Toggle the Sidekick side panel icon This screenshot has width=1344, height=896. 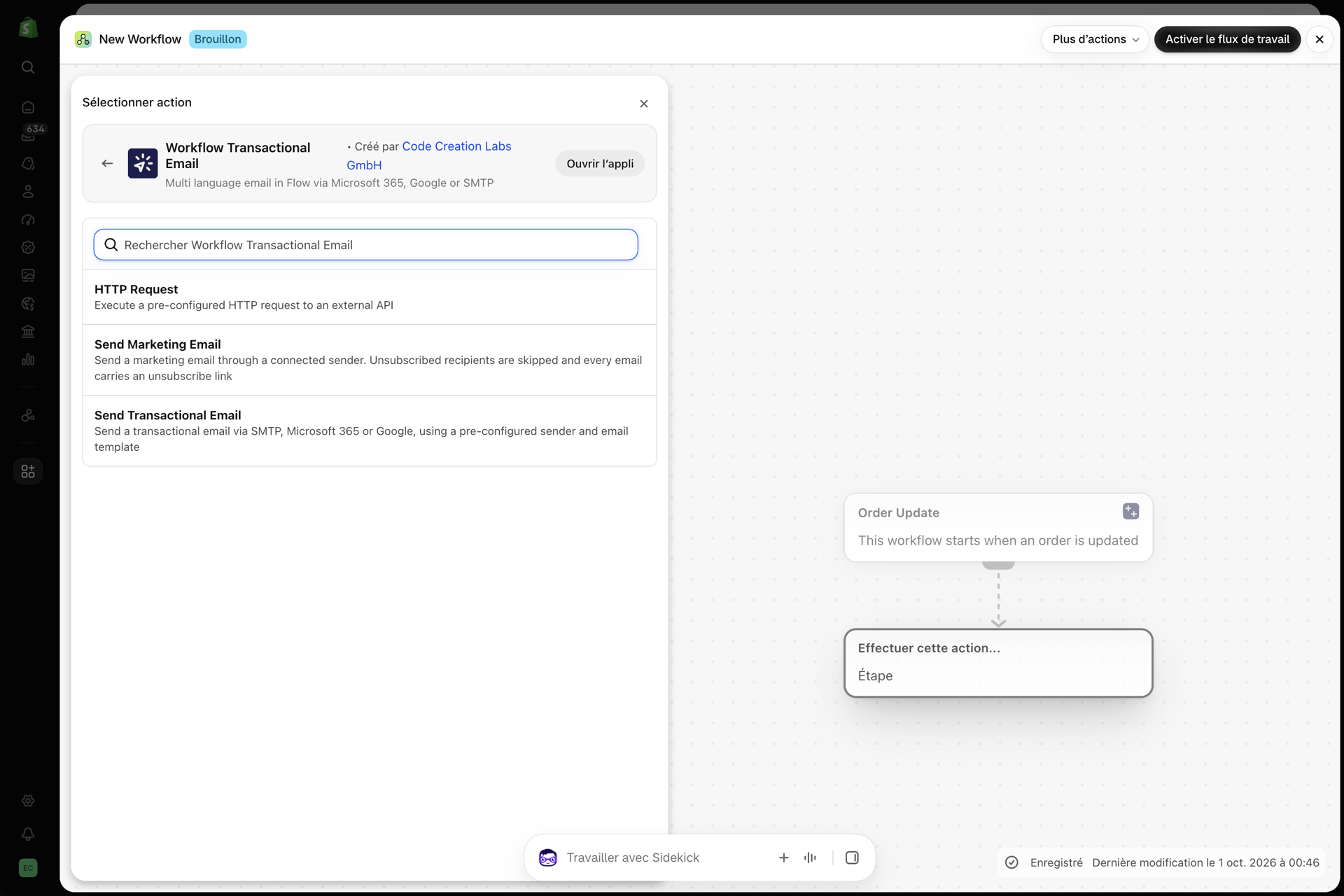[x=852, y=857]
